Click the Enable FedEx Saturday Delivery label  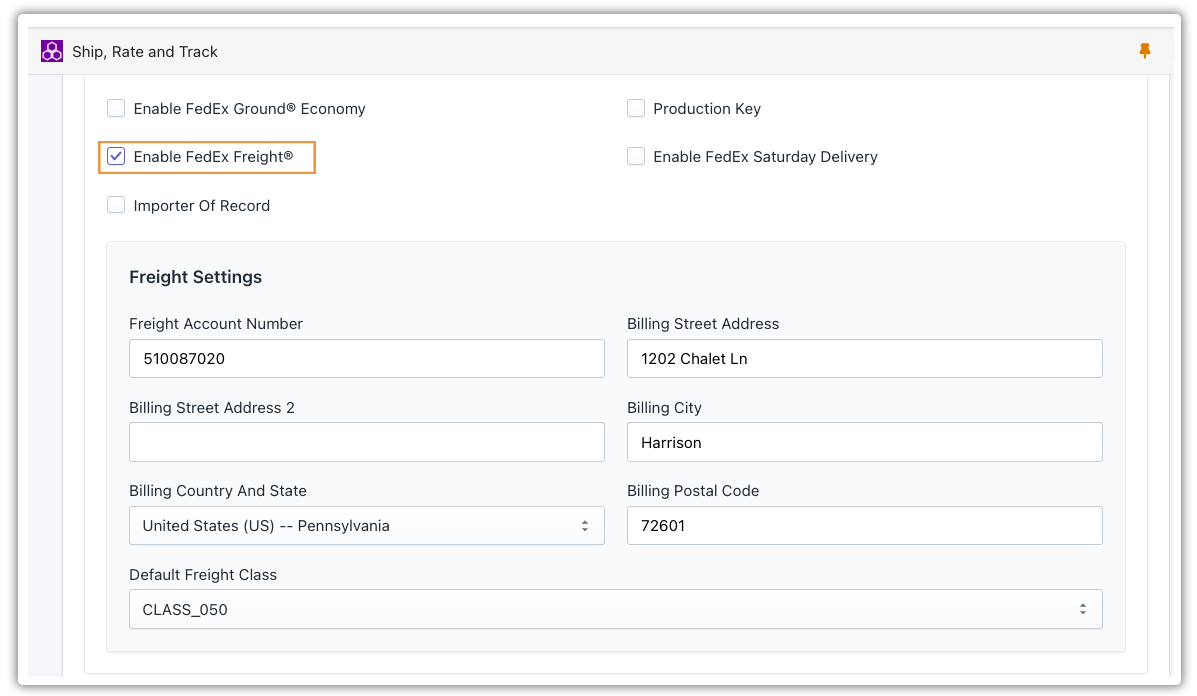coord(766,156)
